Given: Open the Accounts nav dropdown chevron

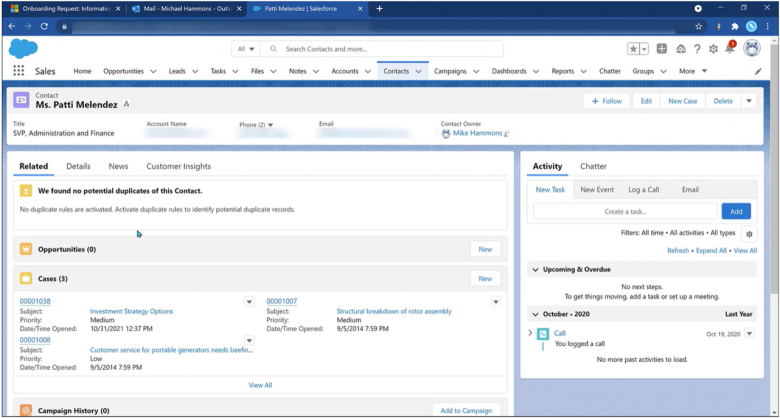Looking at the screenshot, I should point(368,72).
